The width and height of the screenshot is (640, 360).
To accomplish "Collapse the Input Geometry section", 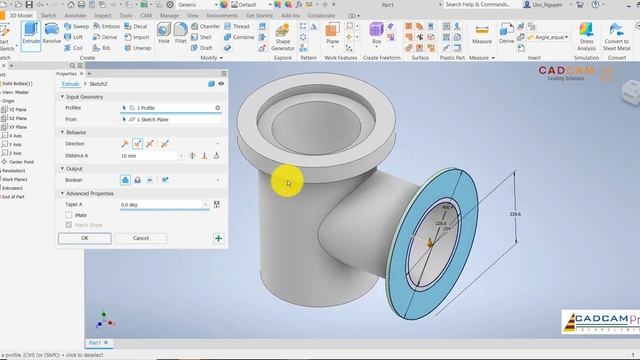I will pos(62,97).
